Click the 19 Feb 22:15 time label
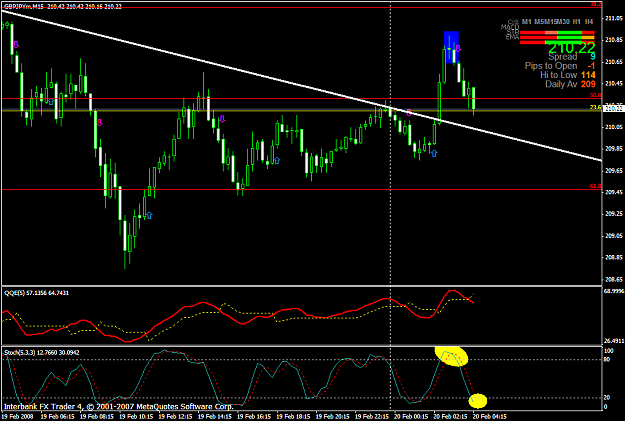Screen dimensions: 625x421 pyautogui.click(x=372, y=417)
